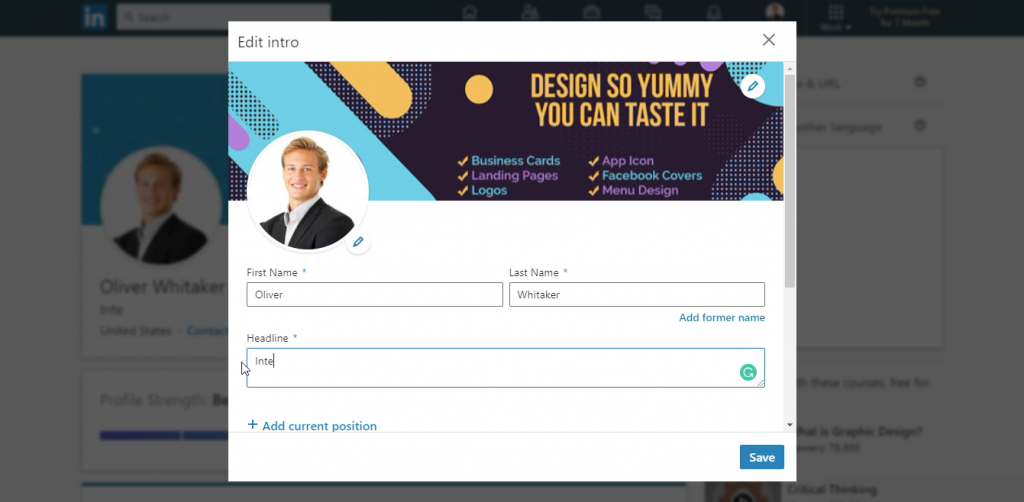Image resolution: width=1024 pixels, height=502 pixels.
Task: Click Oliver Whitaker name on background profile
Action: [x=163, y=287]
